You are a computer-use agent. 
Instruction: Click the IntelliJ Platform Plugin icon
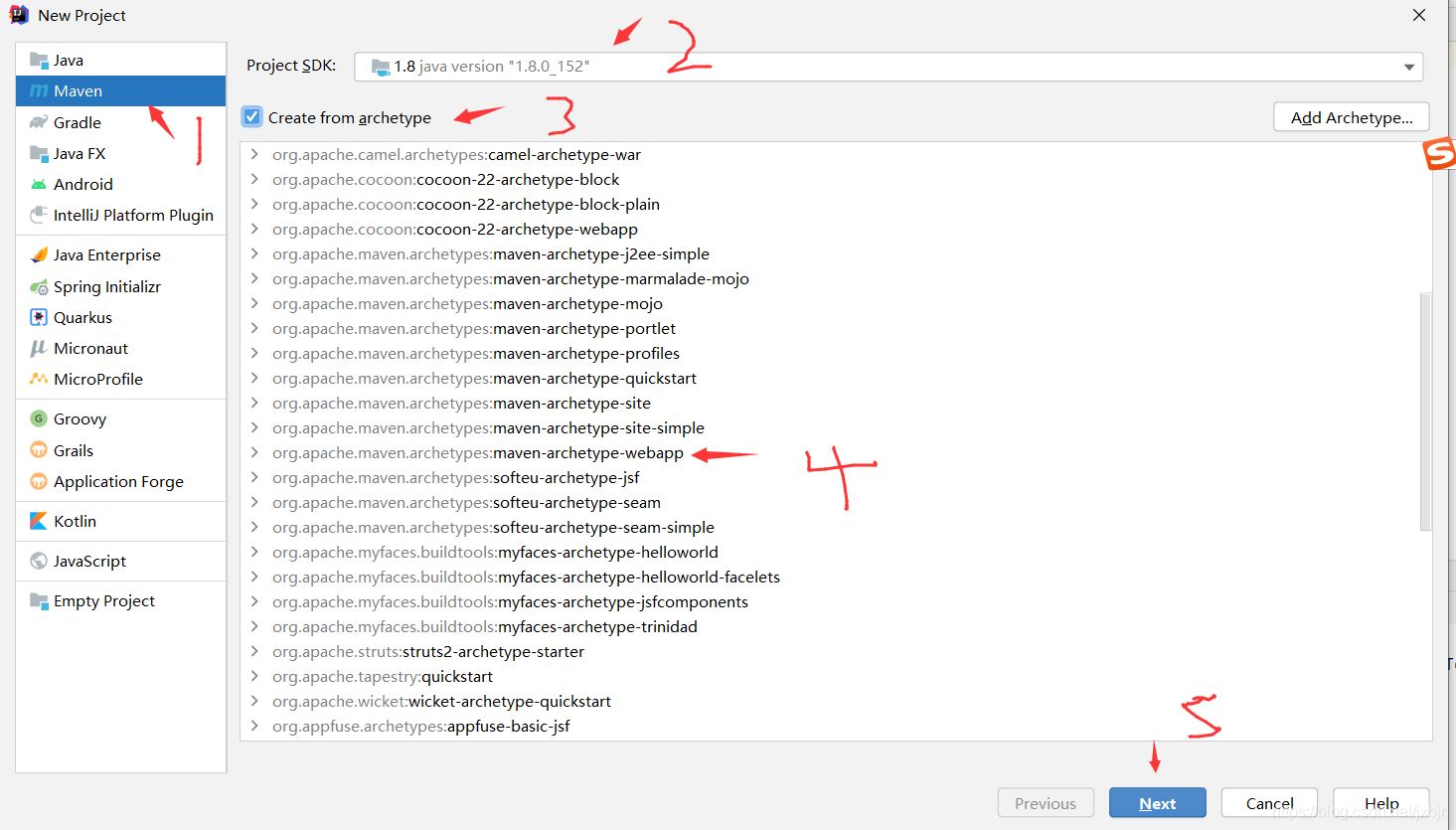[x=39, y=215]
